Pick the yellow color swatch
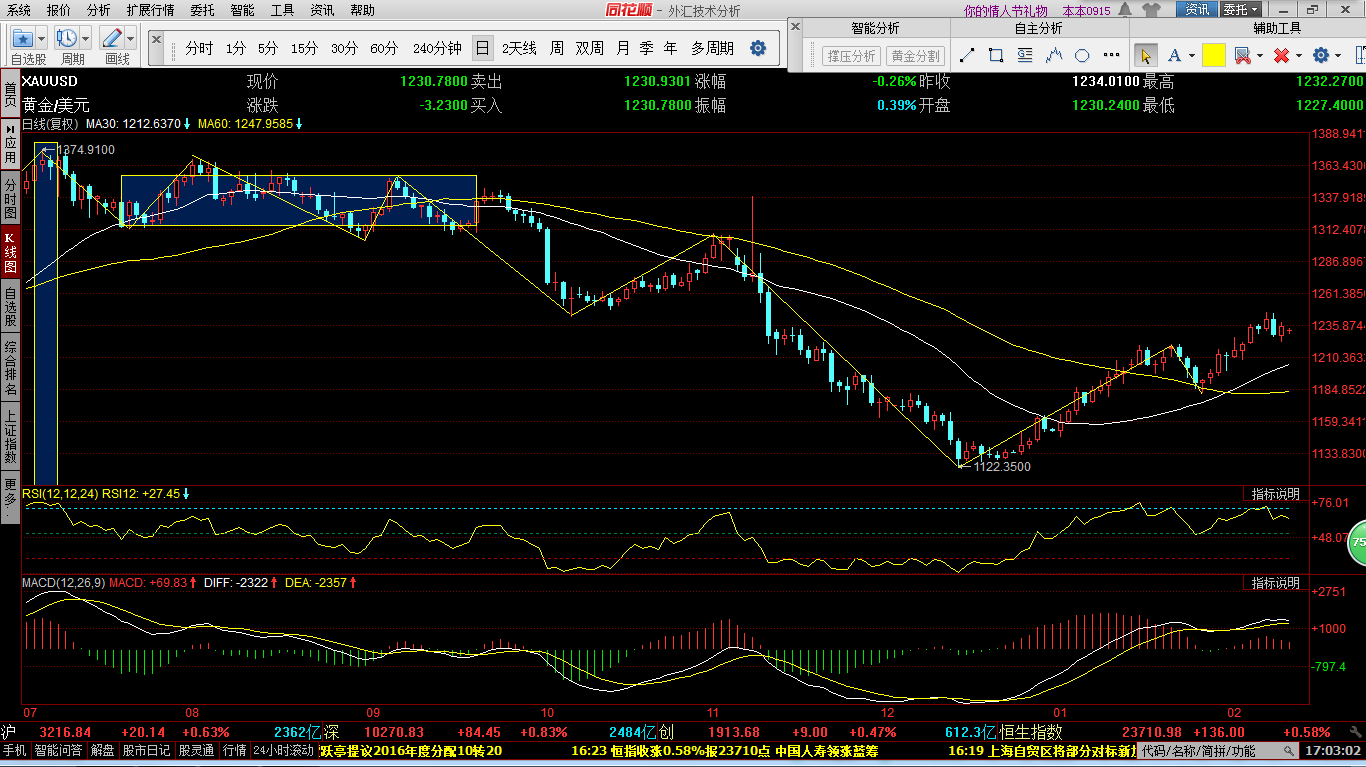 (1214, 55)
